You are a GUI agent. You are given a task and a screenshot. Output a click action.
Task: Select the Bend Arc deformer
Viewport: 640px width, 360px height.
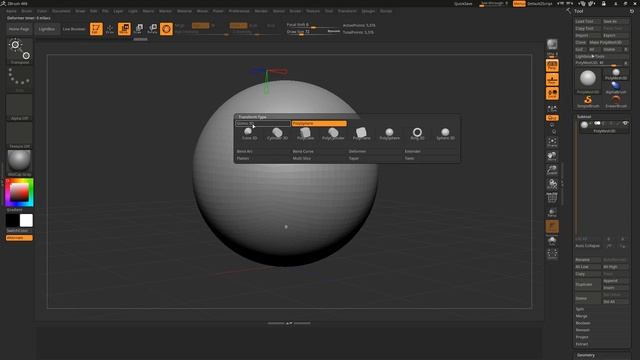pyautogui.click(x=263, y=151)
